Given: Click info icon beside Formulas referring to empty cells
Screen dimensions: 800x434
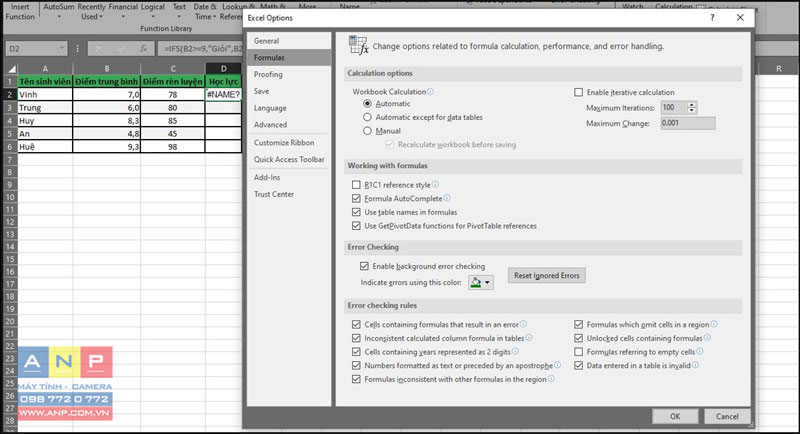Looking at the screenshot, I should pos(699,351).
